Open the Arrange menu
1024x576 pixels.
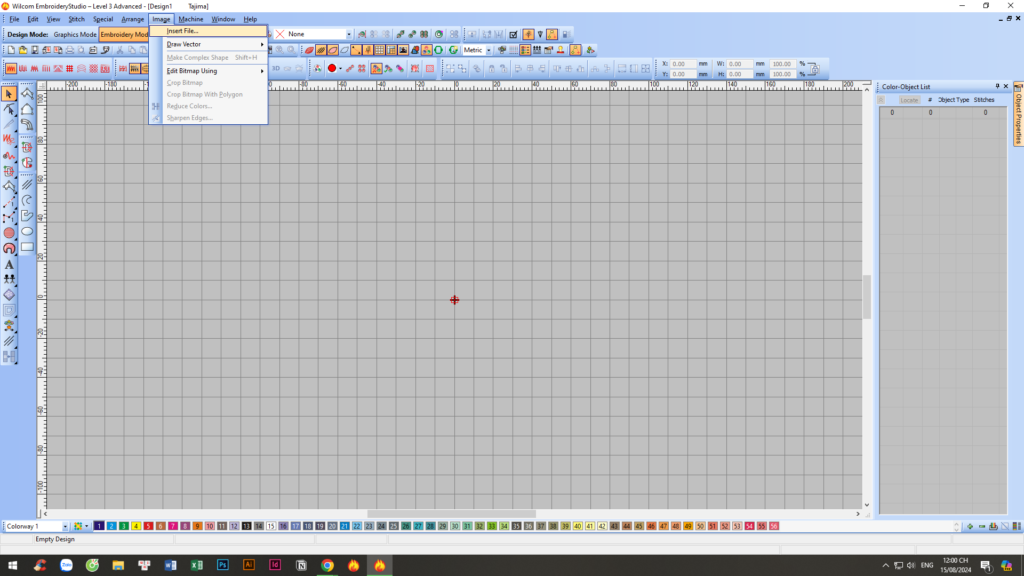[133, 19]
